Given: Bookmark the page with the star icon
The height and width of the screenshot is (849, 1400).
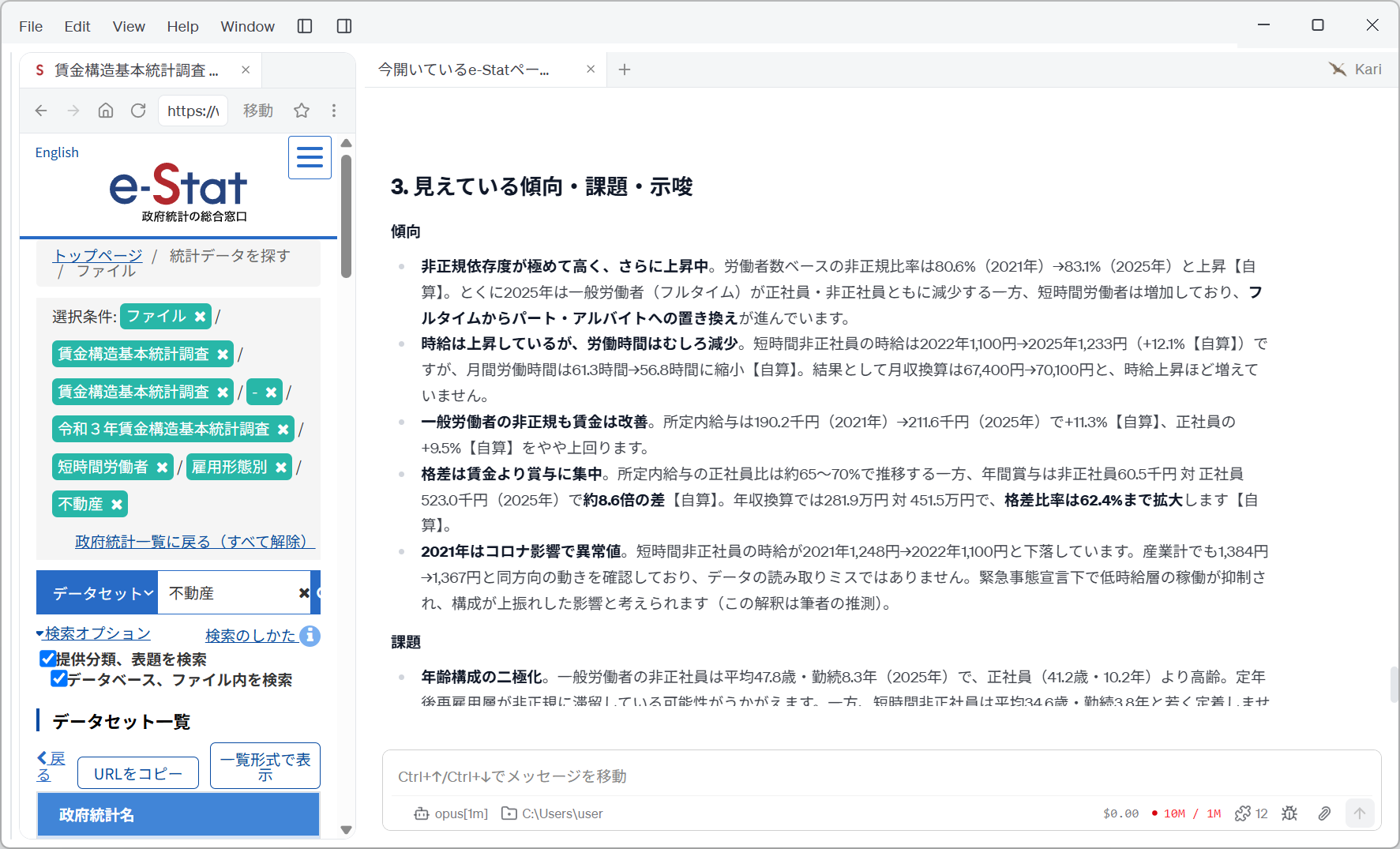Looking at the screenshot, I should click(302, 111).
